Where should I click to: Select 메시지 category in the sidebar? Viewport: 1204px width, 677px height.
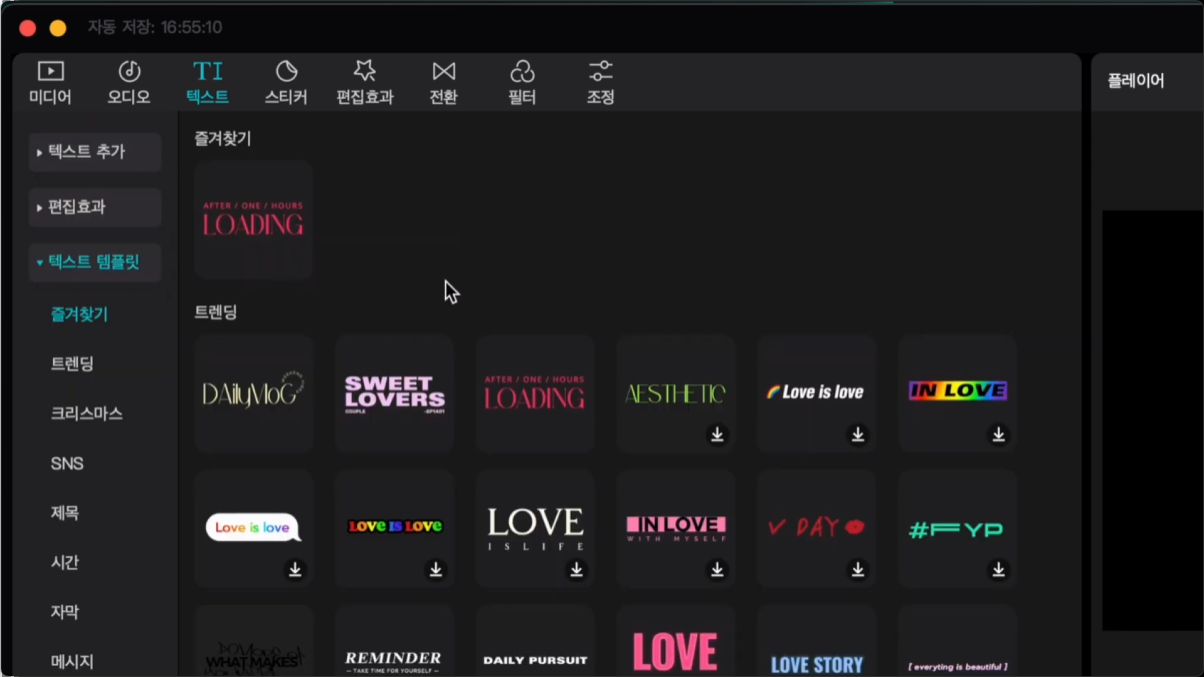[x=72, y=662]
